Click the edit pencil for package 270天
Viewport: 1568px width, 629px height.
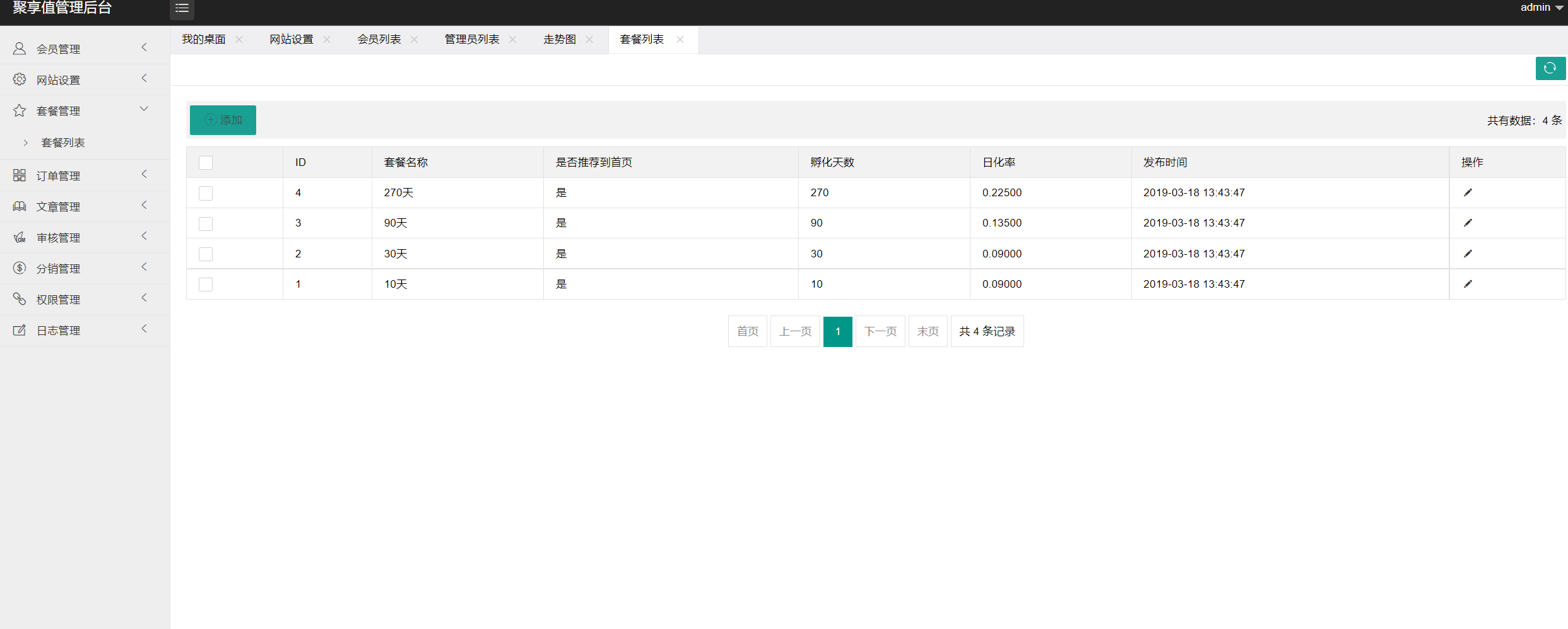1468,192
